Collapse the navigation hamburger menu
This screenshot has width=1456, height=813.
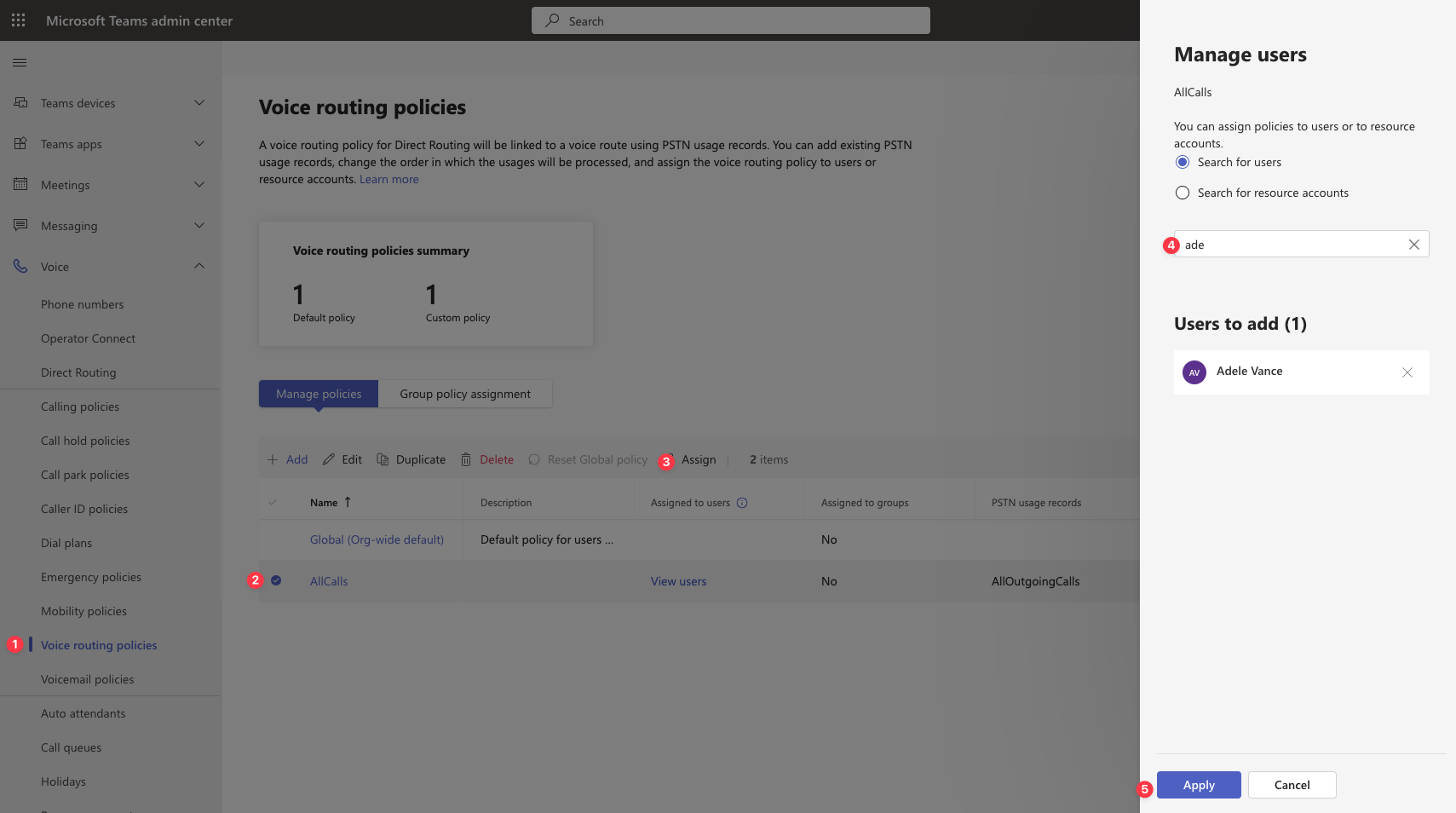point(20,62)
